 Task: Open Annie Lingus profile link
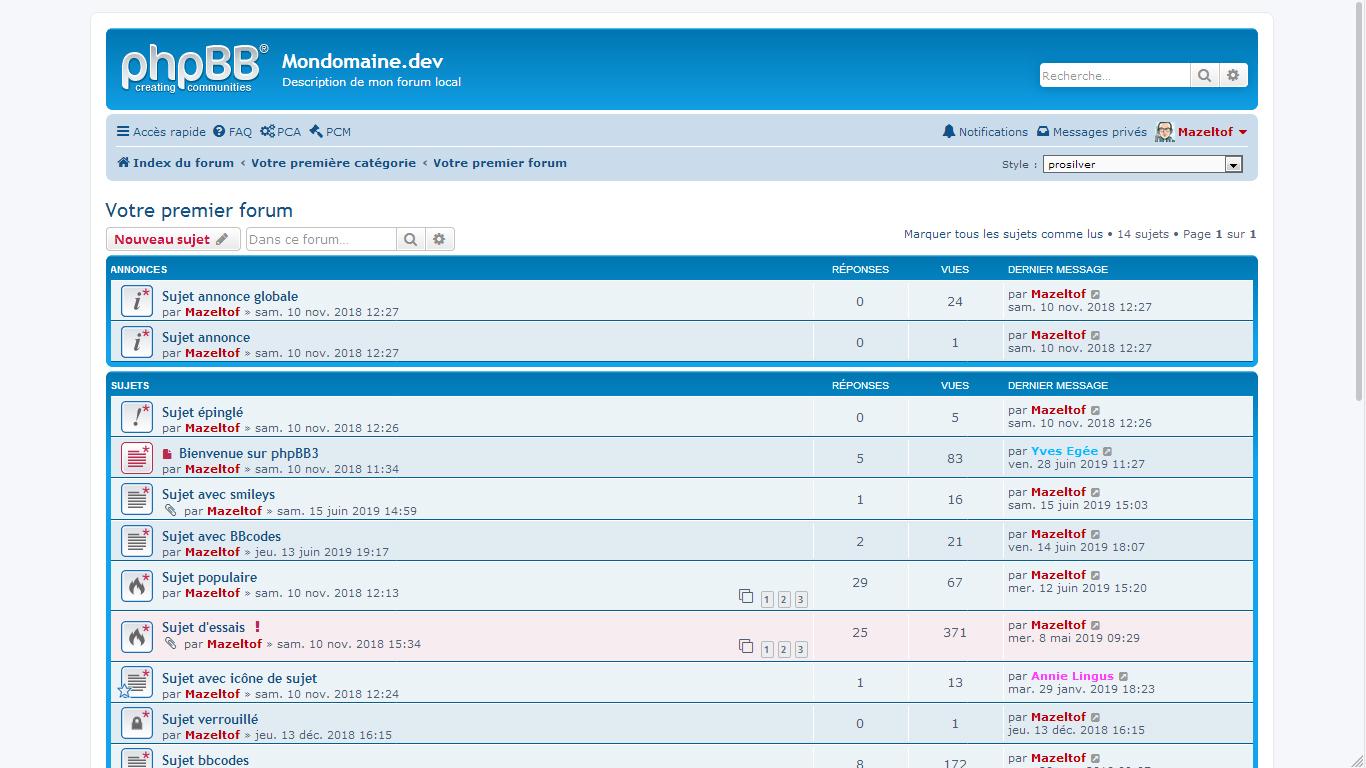[1072, 676]
